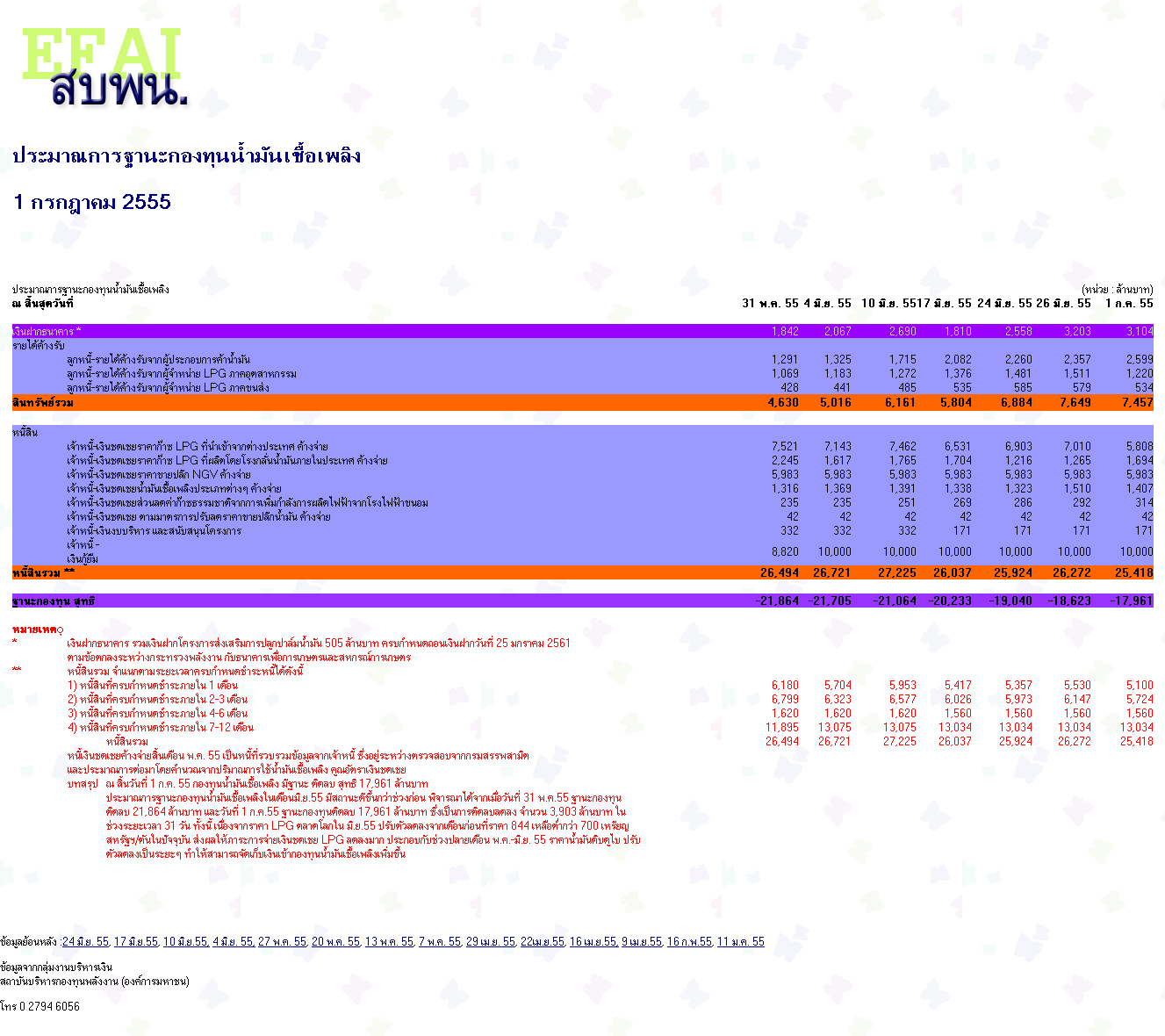
Task: Open the 17 มิ.ย.55 archive link
Action: [136, 942]
